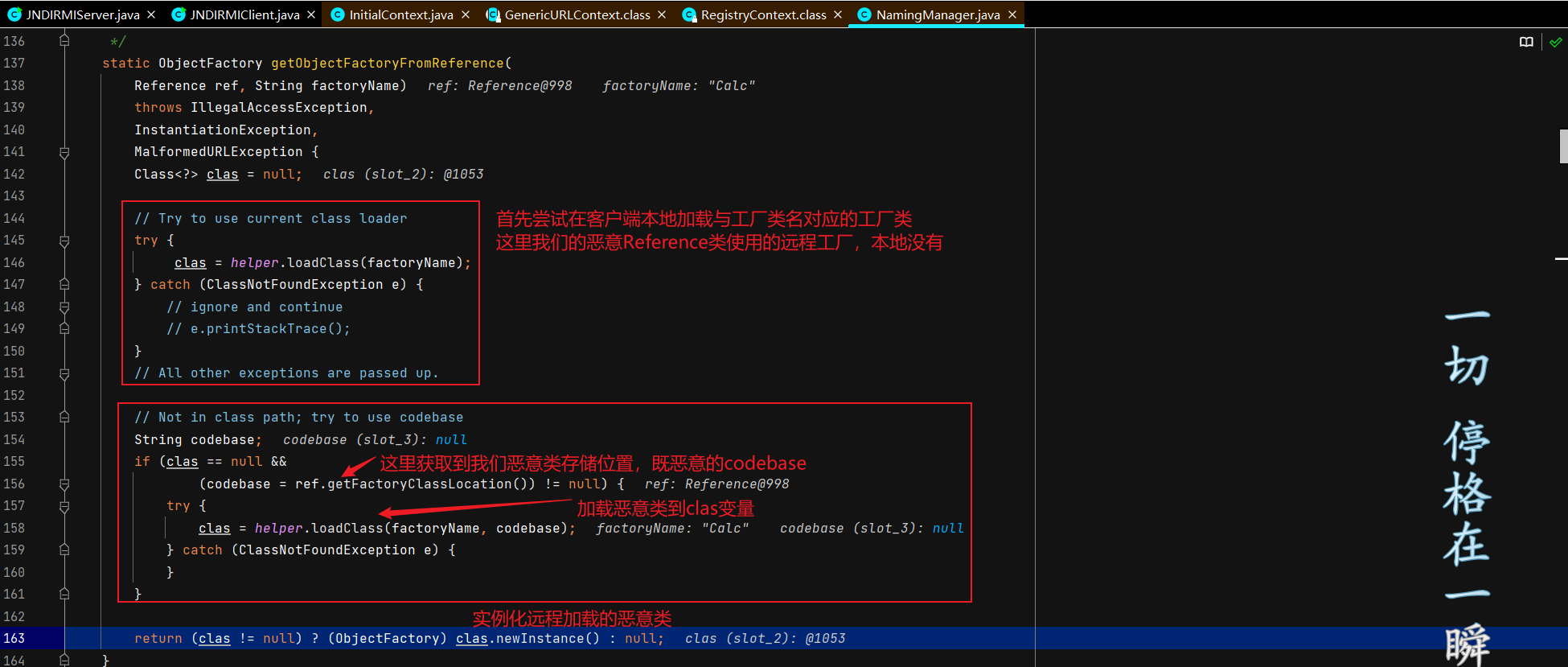The width and height of the screenshot is (1568, 667).
Task: Click the vertical scrollbar thumb
Action: (x=1563, y=146)
